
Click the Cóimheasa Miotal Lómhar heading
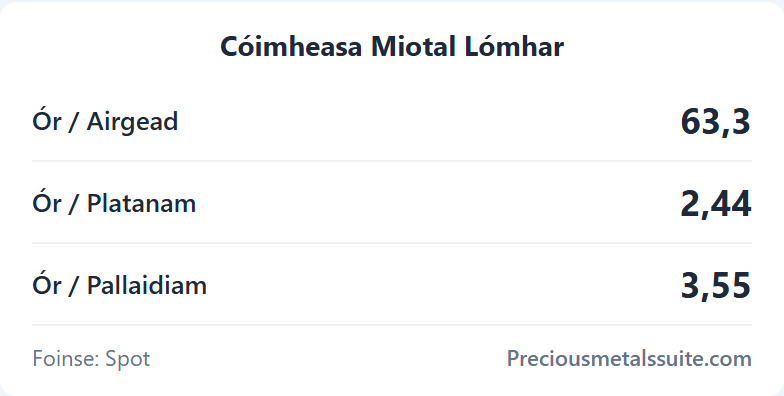(x=392, y=46)
